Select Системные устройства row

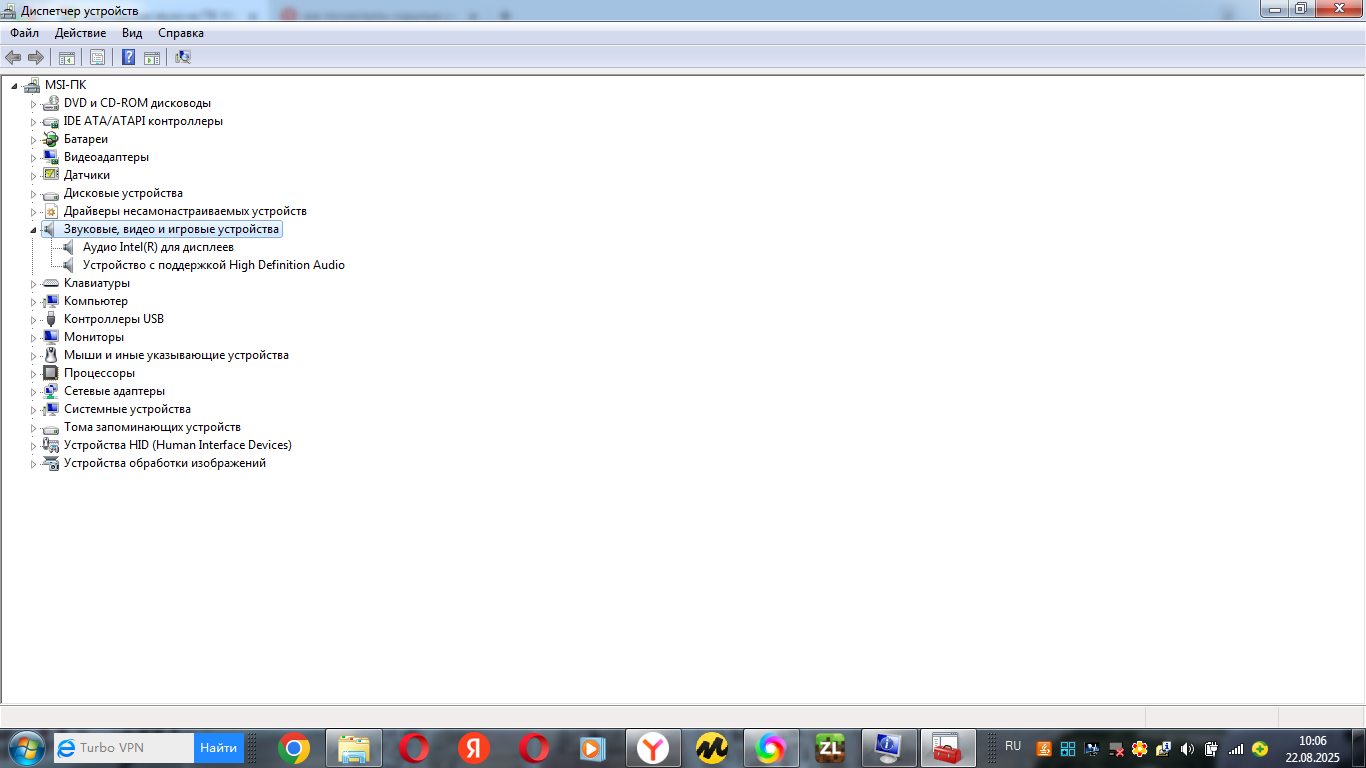pos(127,409)
